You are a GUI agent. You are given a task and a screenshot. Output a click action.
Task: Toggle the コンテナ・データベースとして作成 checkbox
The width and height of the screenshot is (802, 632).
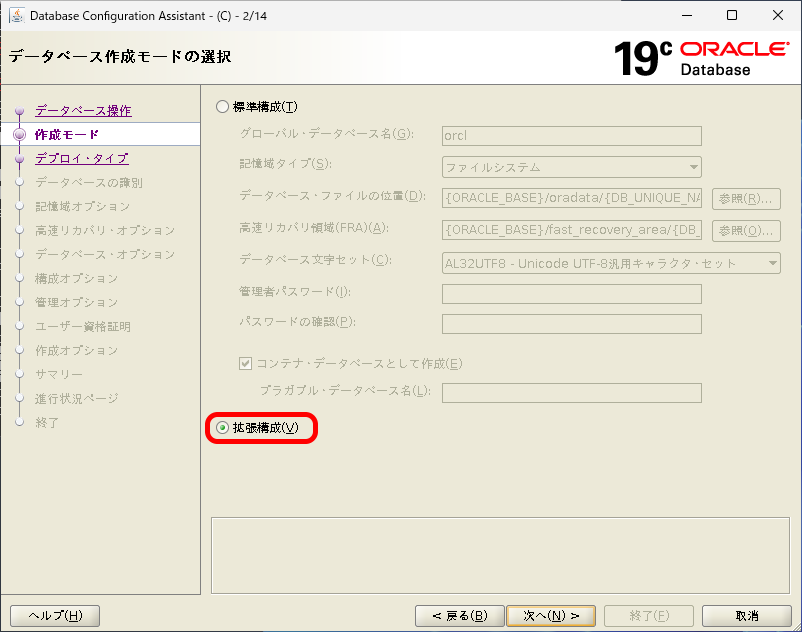[x=245, y=363]
